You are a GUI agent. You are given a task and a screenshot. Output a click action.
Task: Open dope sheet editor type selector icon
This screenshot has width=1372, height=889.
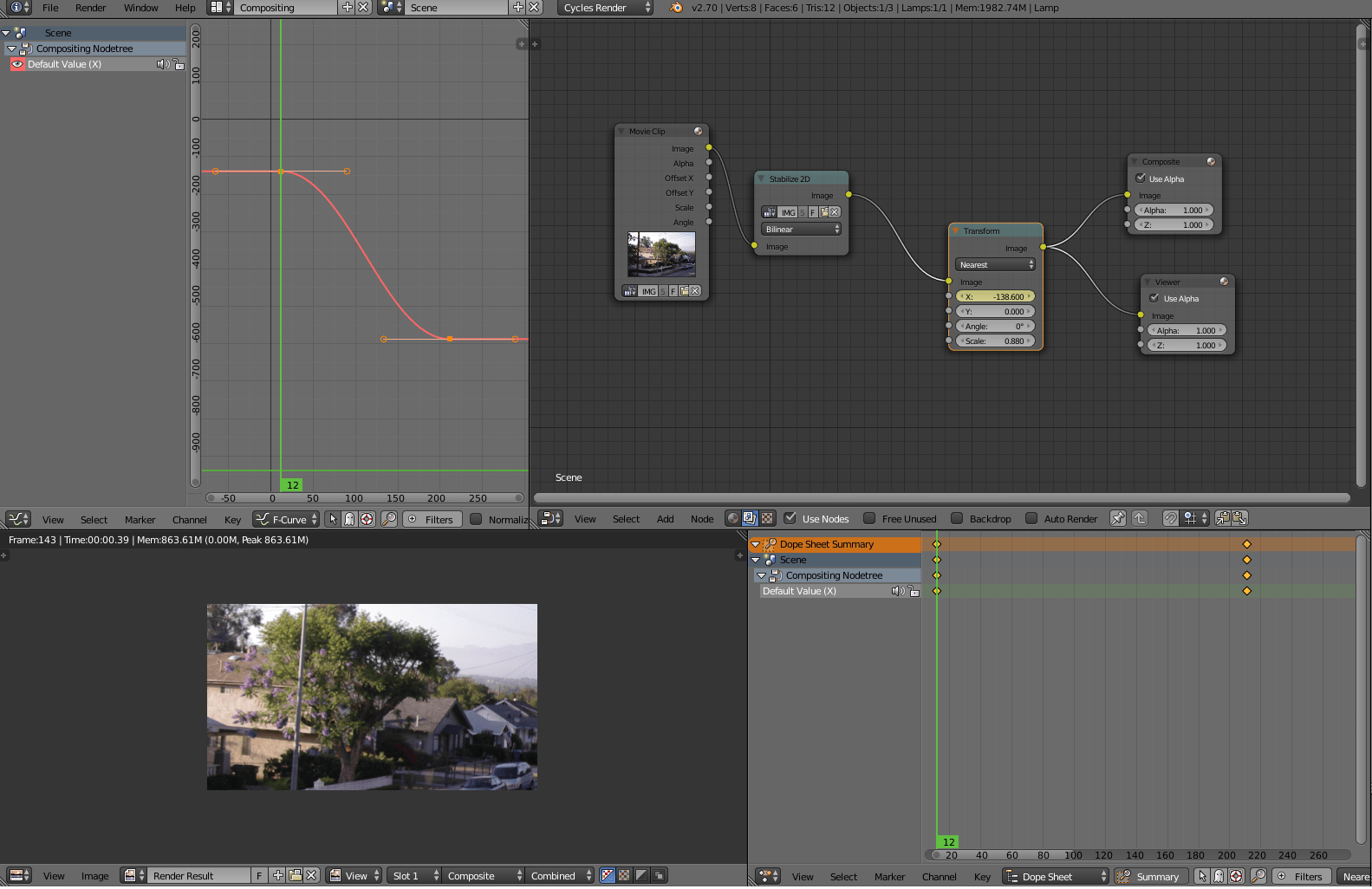pyautogui.click(x=768, y=877)
